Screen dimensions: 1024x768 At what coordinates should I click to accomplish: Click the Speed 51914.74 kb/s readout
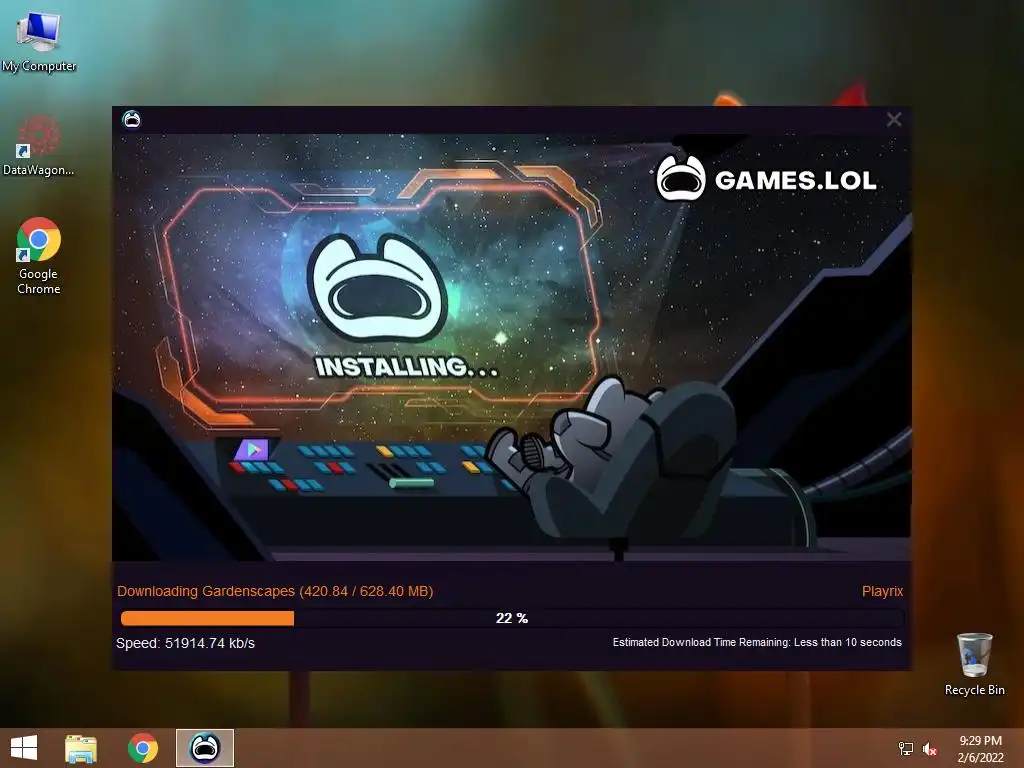pyautogui.click(x=185, y=643)
